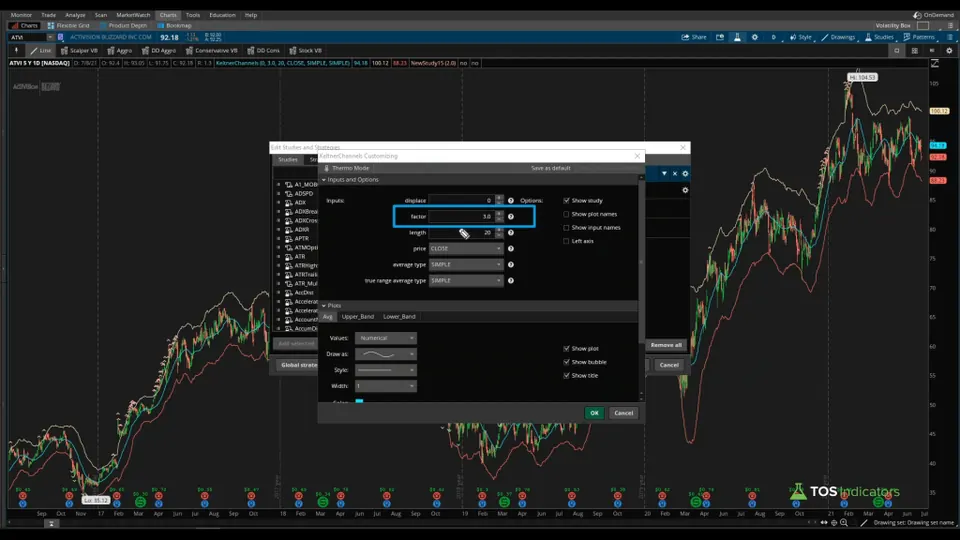Viewport: 960px width, 540px height.
Task: Enable Show input names checkbox
Action: coord(566,228)
